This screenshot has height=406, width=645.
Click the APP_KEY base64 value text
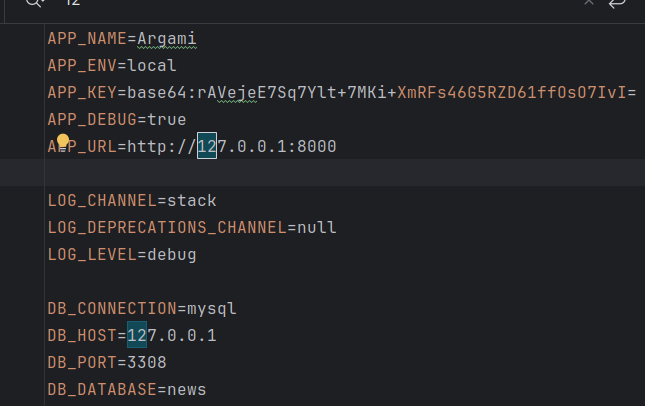point(382,93)
